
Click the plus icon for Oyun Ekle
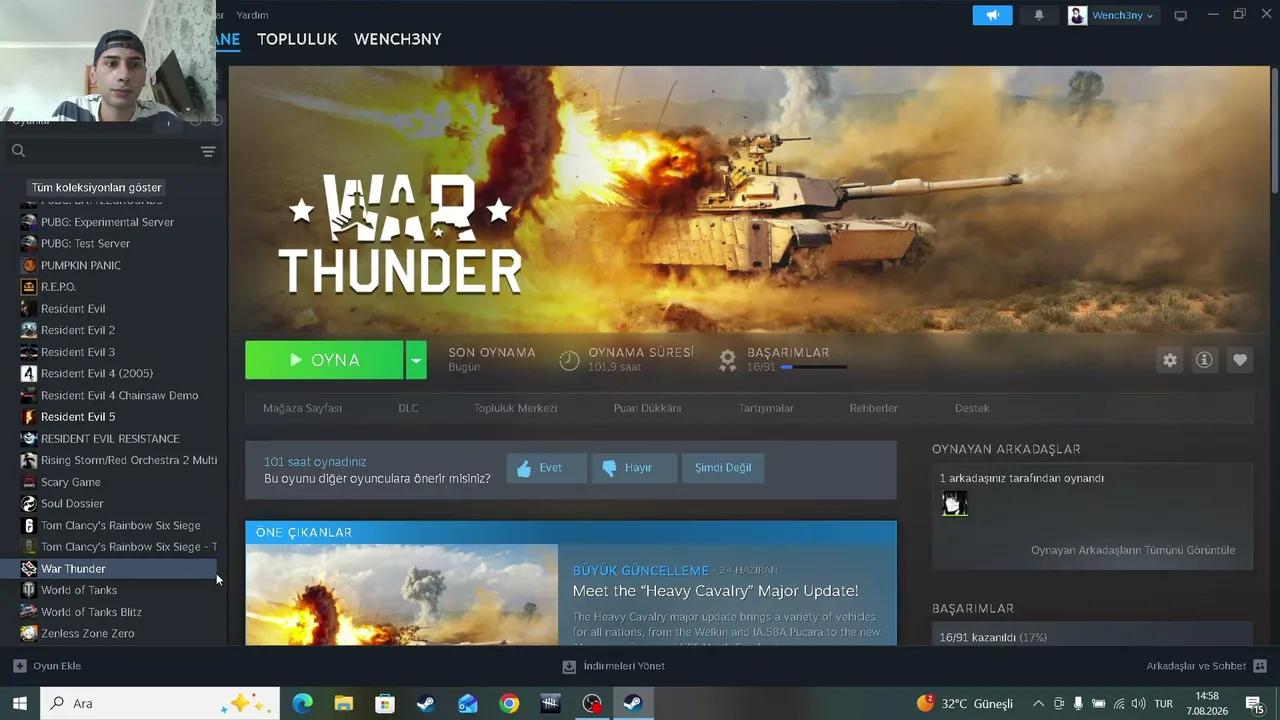click(x=19, y=666)
